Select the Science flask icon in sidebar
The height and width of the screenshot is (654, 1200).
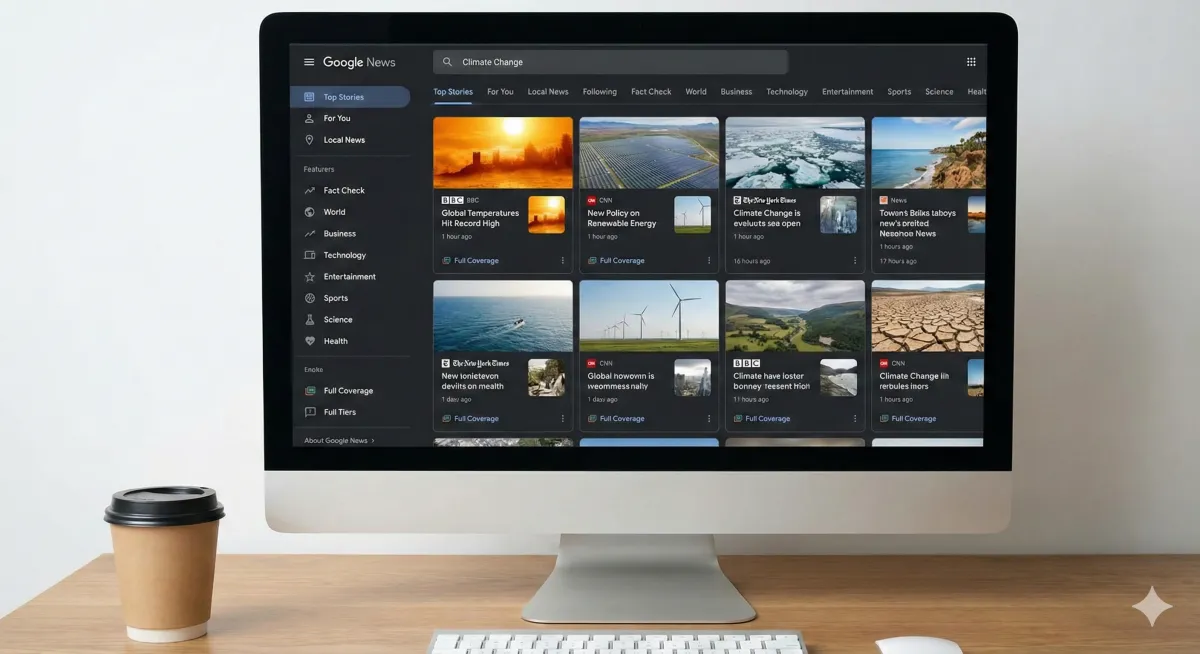(310, 320)
